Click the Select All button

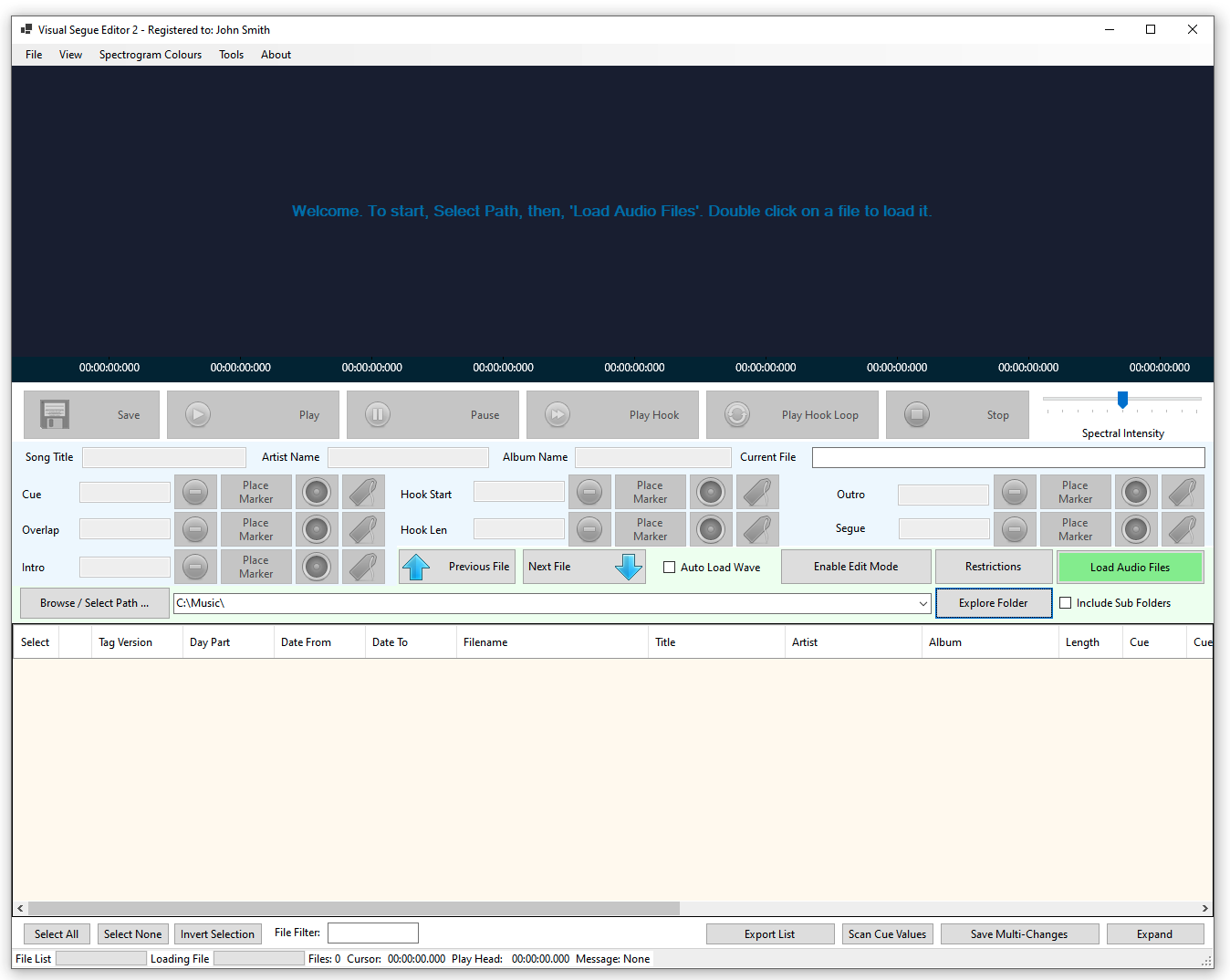point(57,934)
